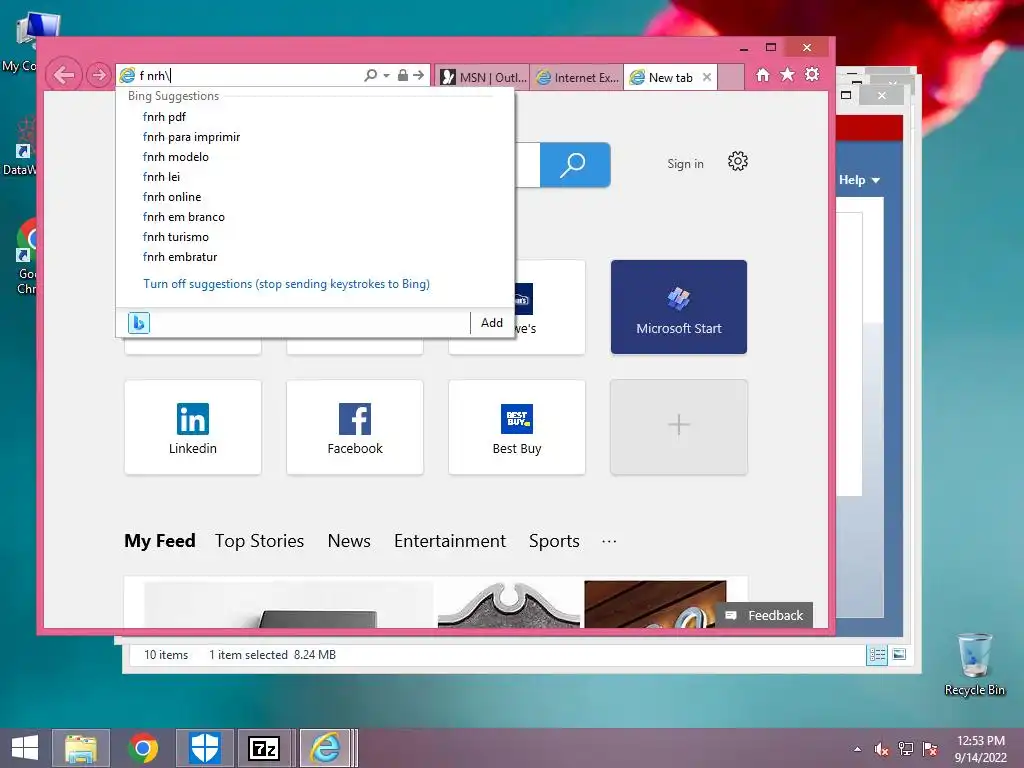Open the Windows Defender shield taskbar icon
Screen dimensions: 1024x768
[204, 748]
